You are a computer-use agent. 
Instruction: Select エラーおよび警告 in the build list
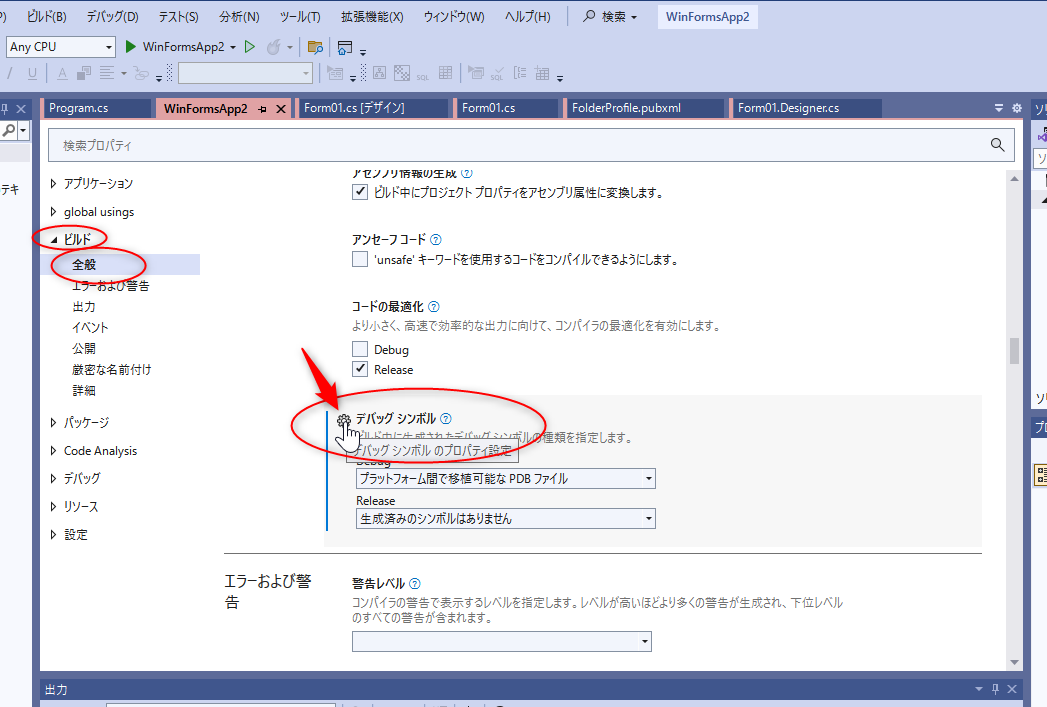pyautogui.click(x=110, y=286)
